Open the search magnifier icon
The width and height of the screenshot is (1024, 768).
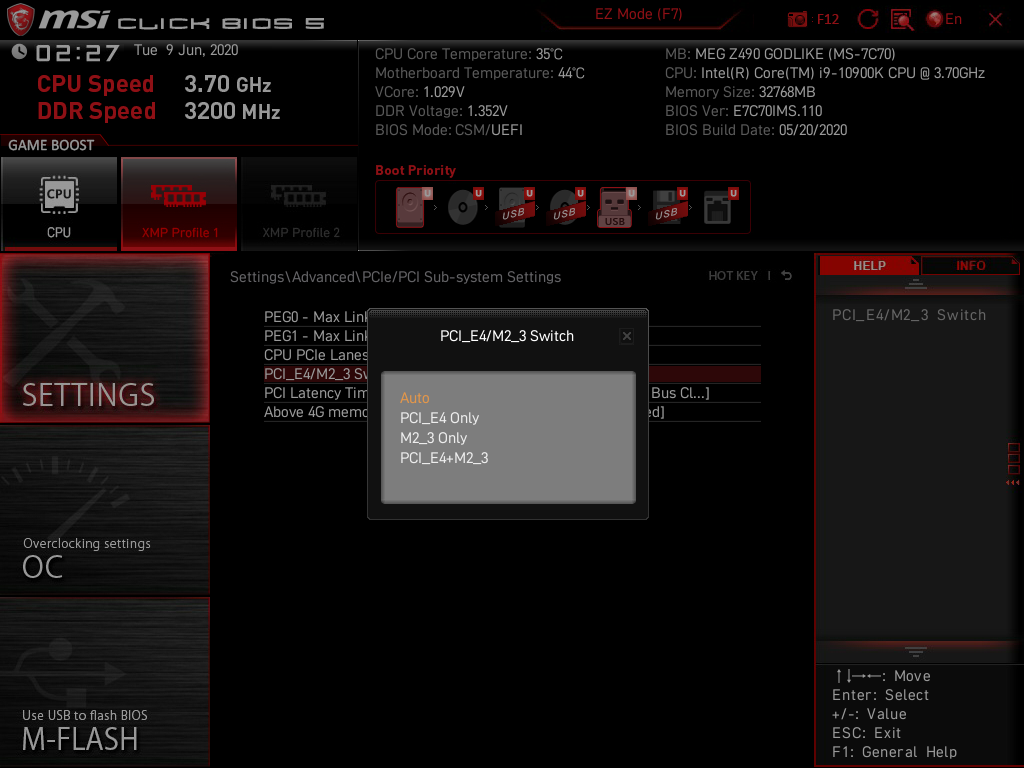902,20
